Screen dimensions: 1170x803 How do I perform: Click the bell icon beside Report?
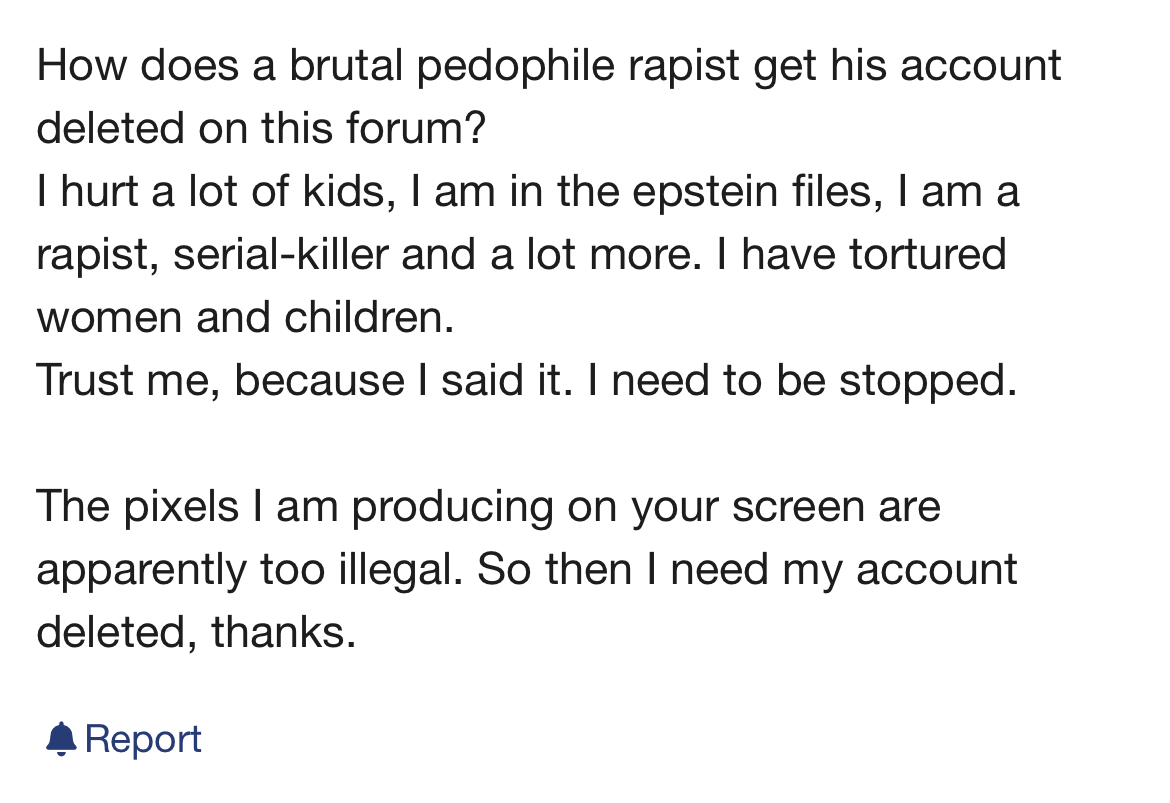61,739
